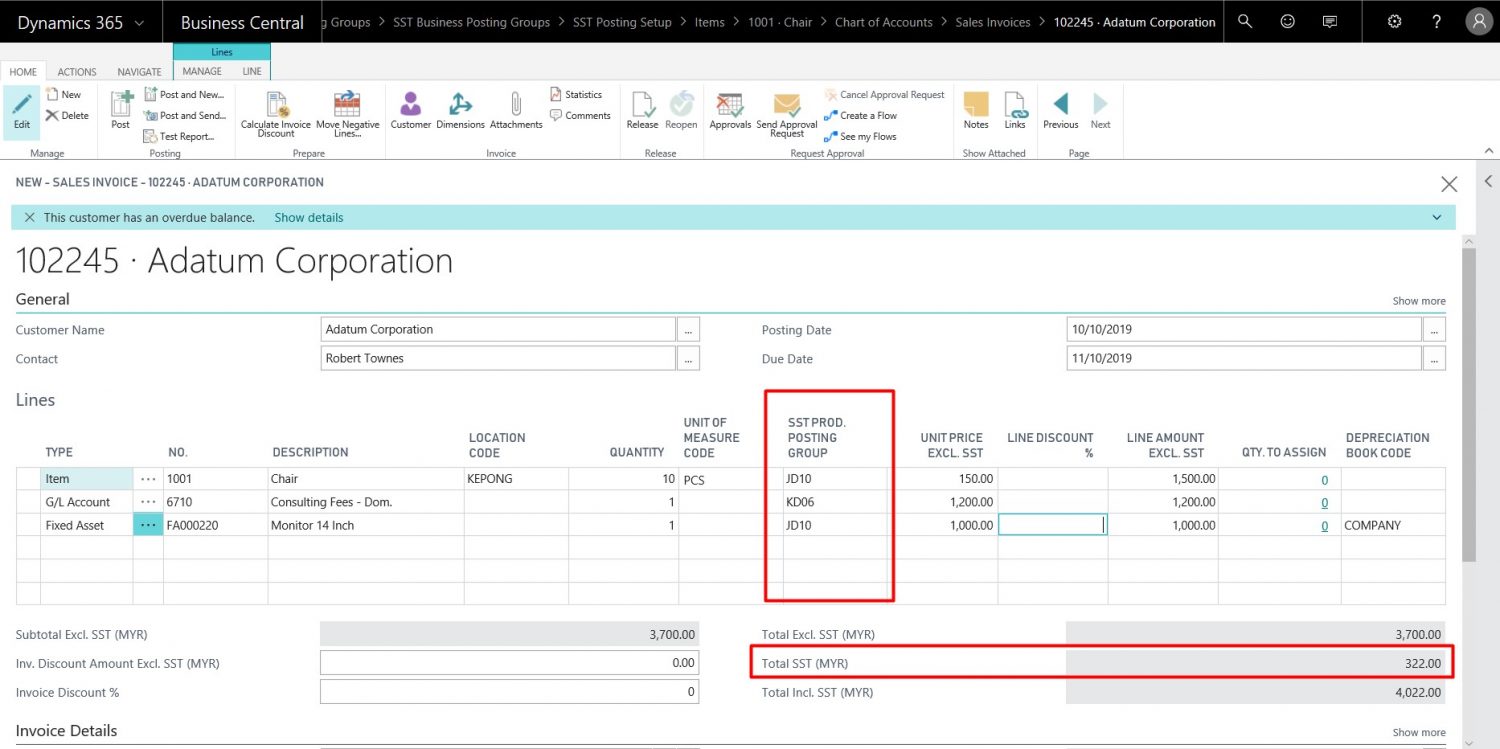Switch to the ACTIONS ribbon tab
This screenshot has height=749, width=1500.
click(x=77, y=72)
